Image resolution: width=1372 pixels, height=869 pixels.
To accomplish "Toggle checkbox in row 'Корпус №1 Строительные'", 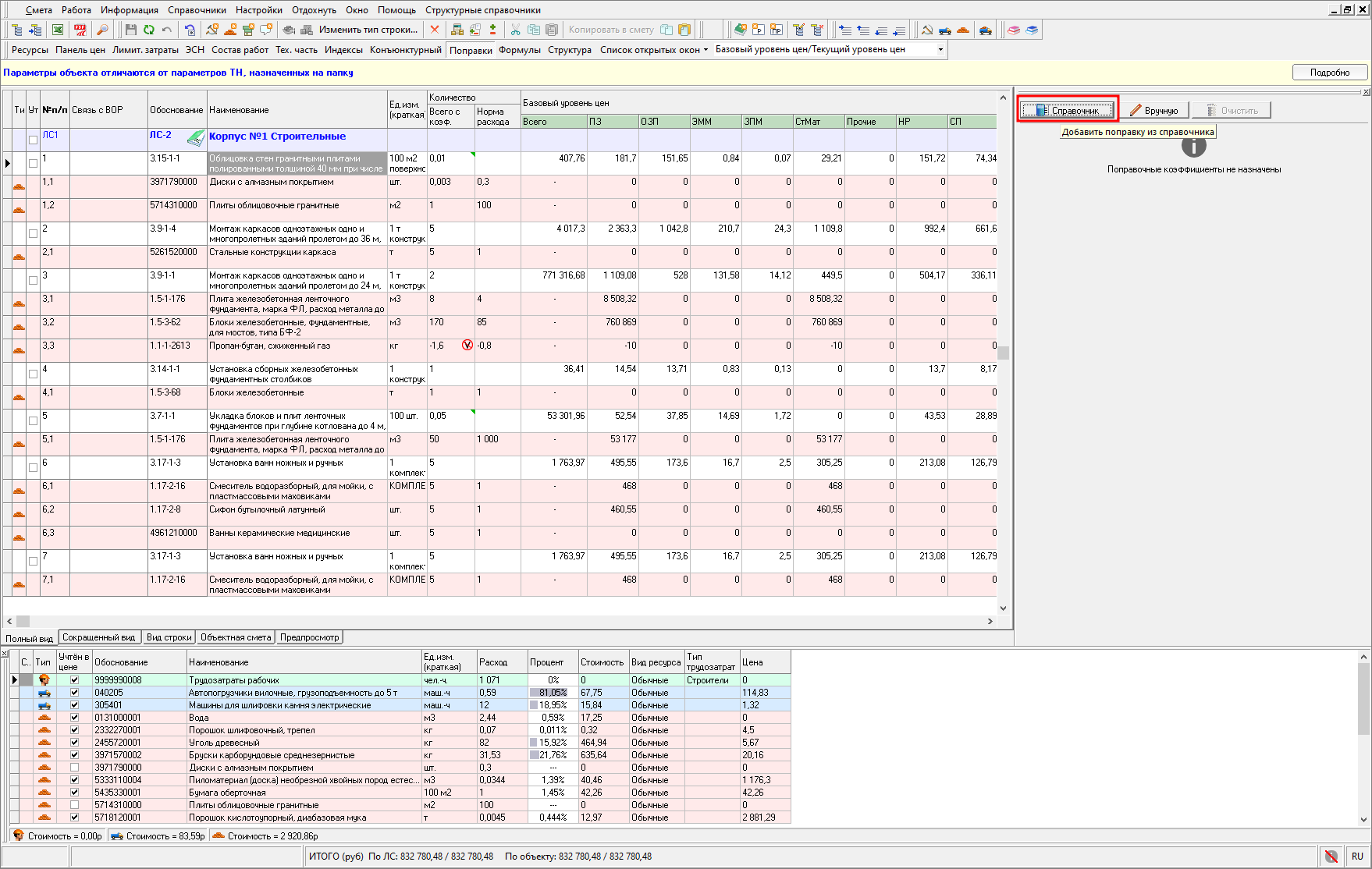I will pos(33,140).
